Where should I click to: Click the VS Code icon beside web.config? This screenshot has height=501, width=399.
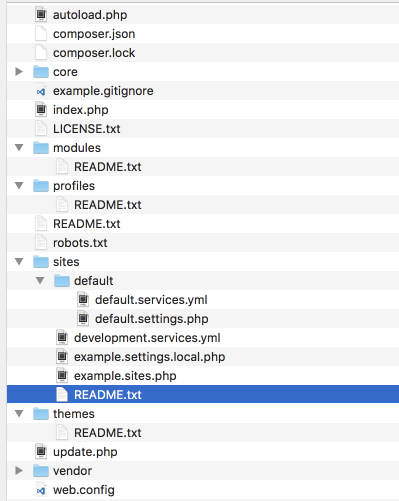[x=41, y=490]
